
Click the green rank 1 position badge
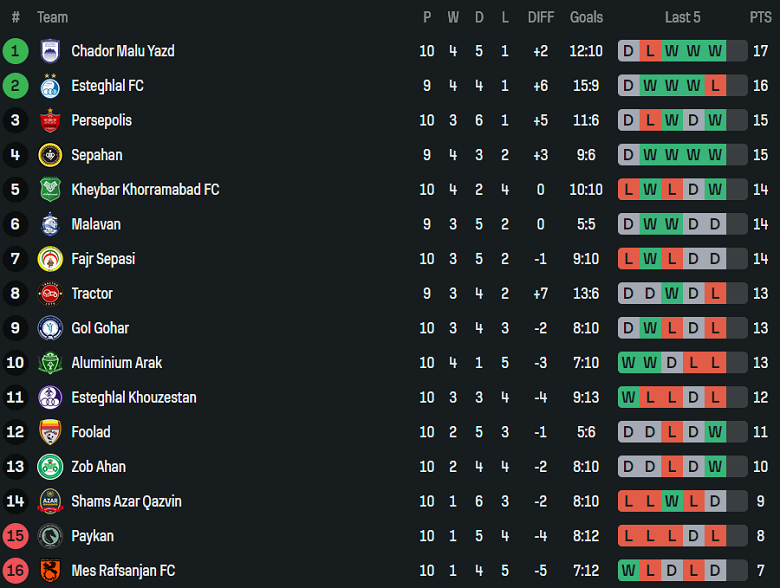click(15, 51)
